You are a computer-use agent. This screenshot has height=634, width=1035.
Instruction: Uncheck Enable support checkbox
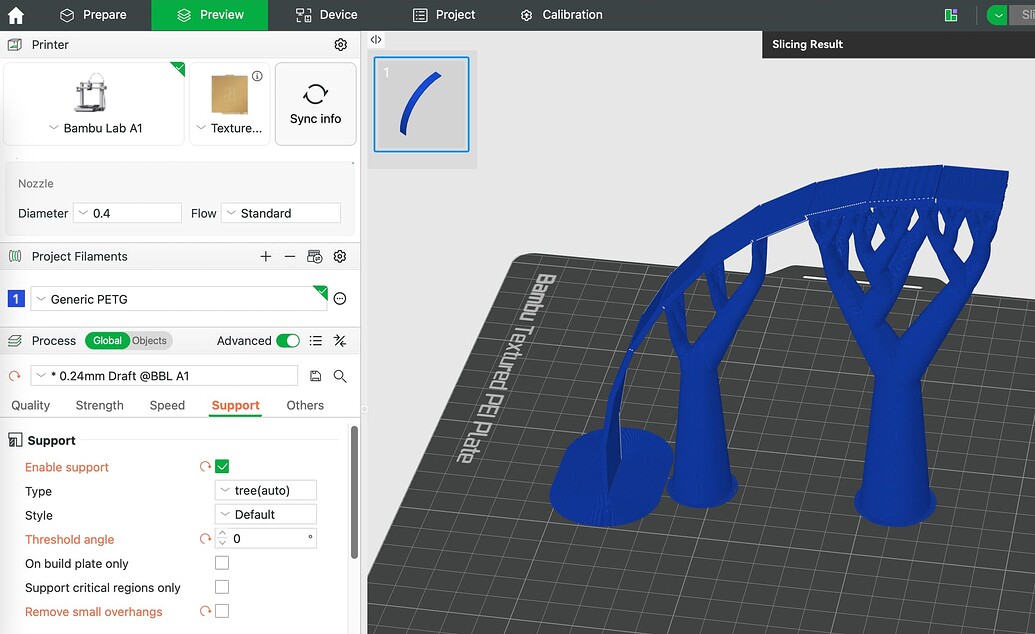click(x=222, y=466)
